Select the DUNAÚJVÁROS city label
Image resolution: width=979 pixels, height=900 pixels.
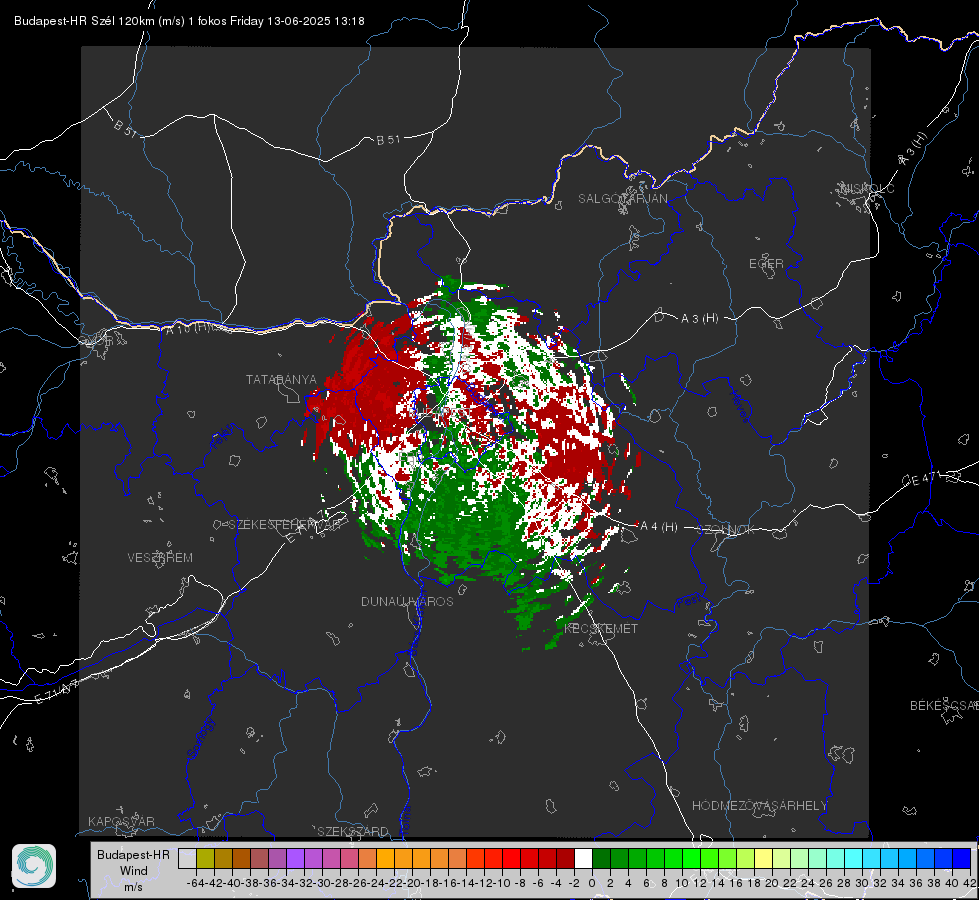pos(407,601)
